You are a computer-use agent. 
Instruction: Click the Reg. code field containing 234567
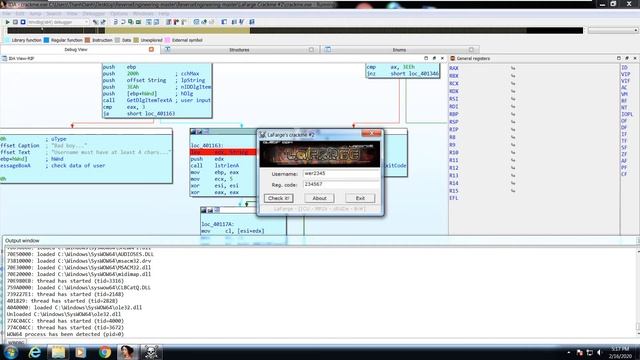(341, 184)
